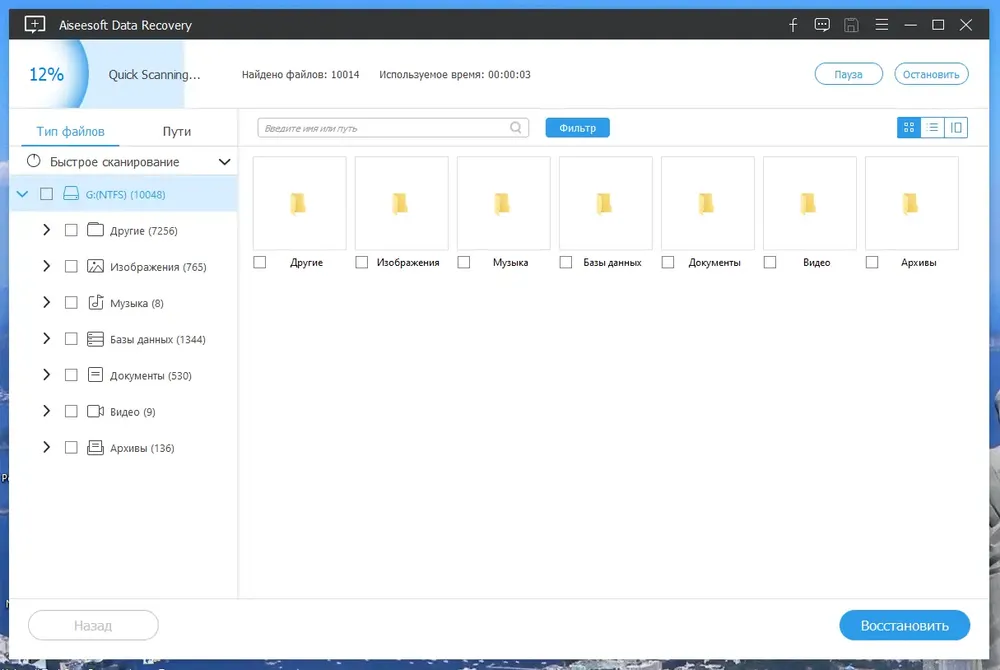Screen dimensions: 1000x670
Task: Click the Другие folder icon in tree
Action: (x=95, y=229)
